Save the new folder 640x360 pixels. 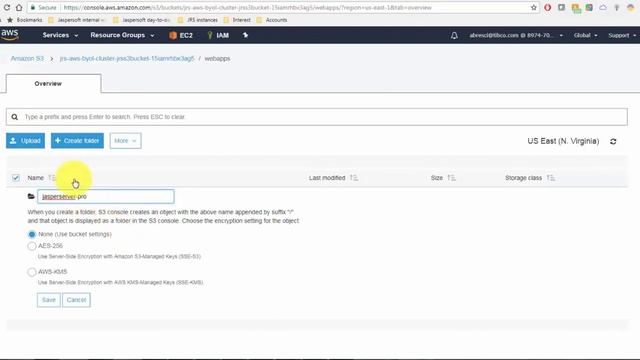[x=49, y=300]
